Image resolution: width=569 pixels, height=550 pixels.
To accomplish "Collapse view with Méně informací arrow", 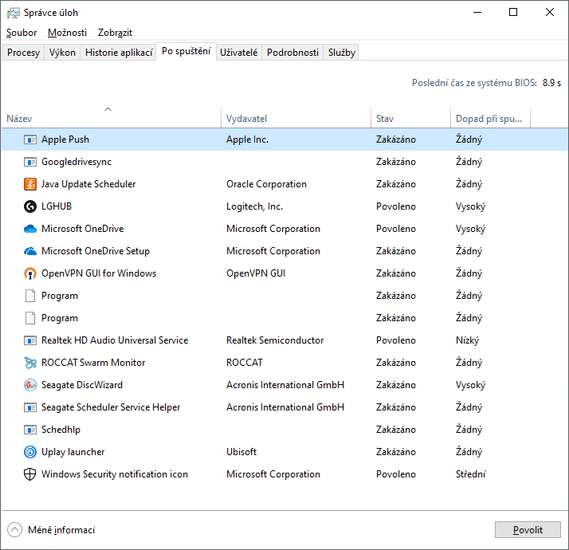I will click(x=15, y=530).
